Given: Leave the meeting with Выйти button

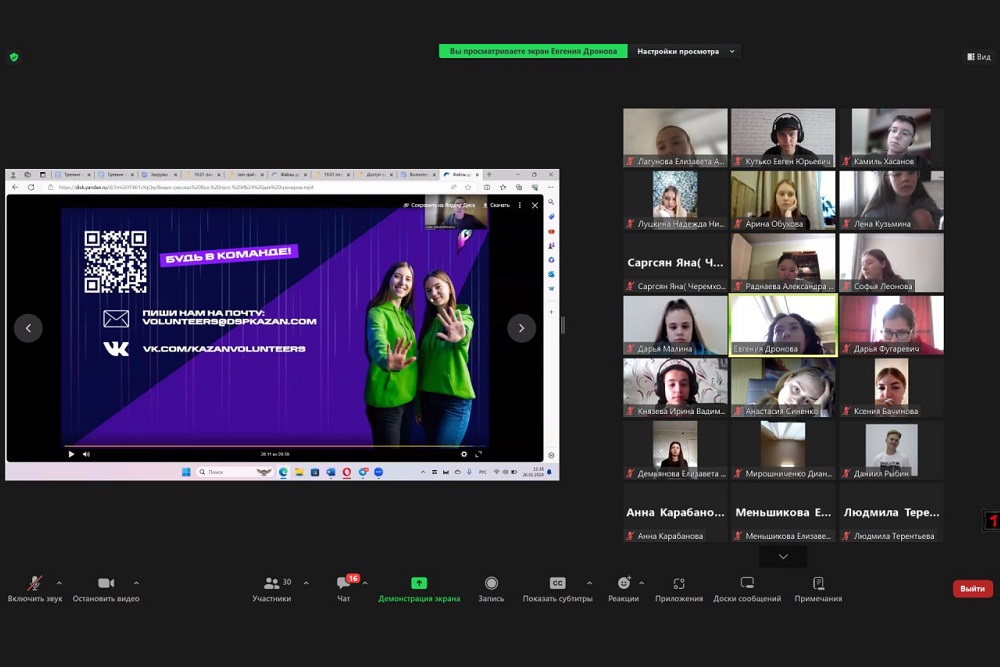Looking at the screenshot, I should point(972,589).
